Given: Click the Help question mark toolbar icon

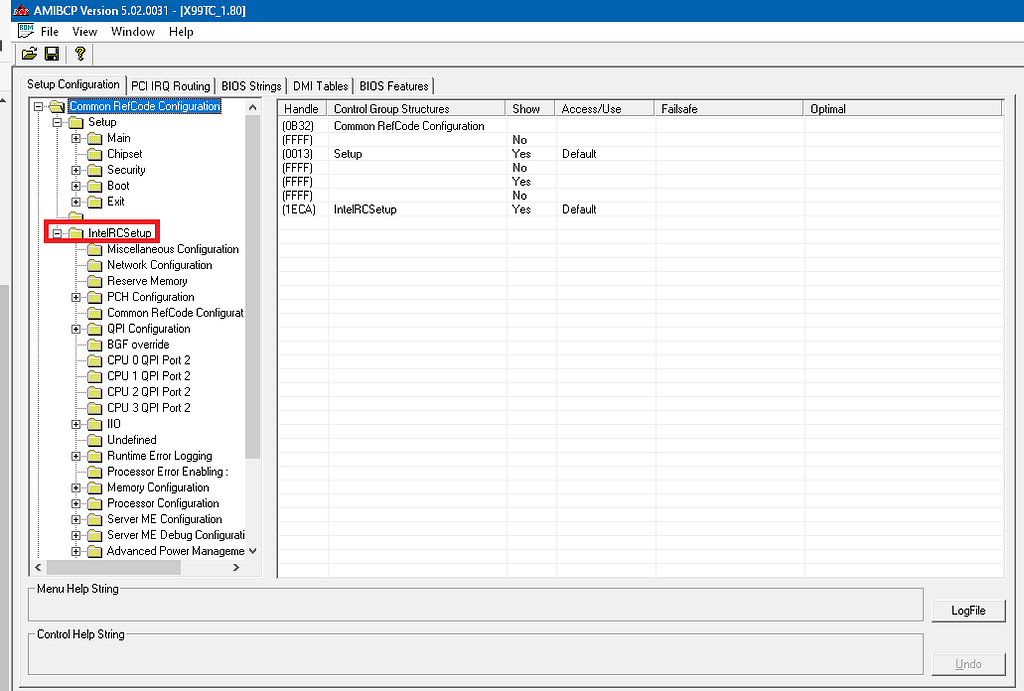Looking at the screenshot, I should 79,53.
